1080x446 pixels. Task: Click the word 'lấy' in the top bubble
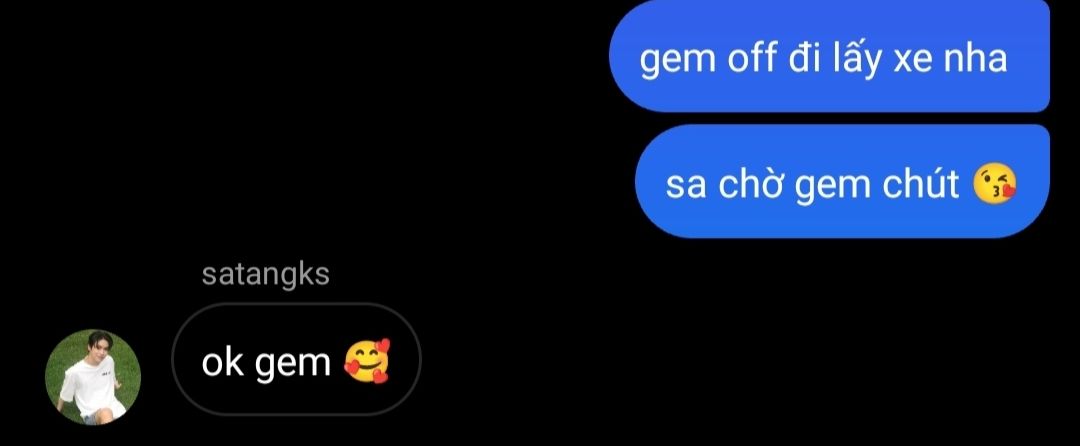coord(851,59)
